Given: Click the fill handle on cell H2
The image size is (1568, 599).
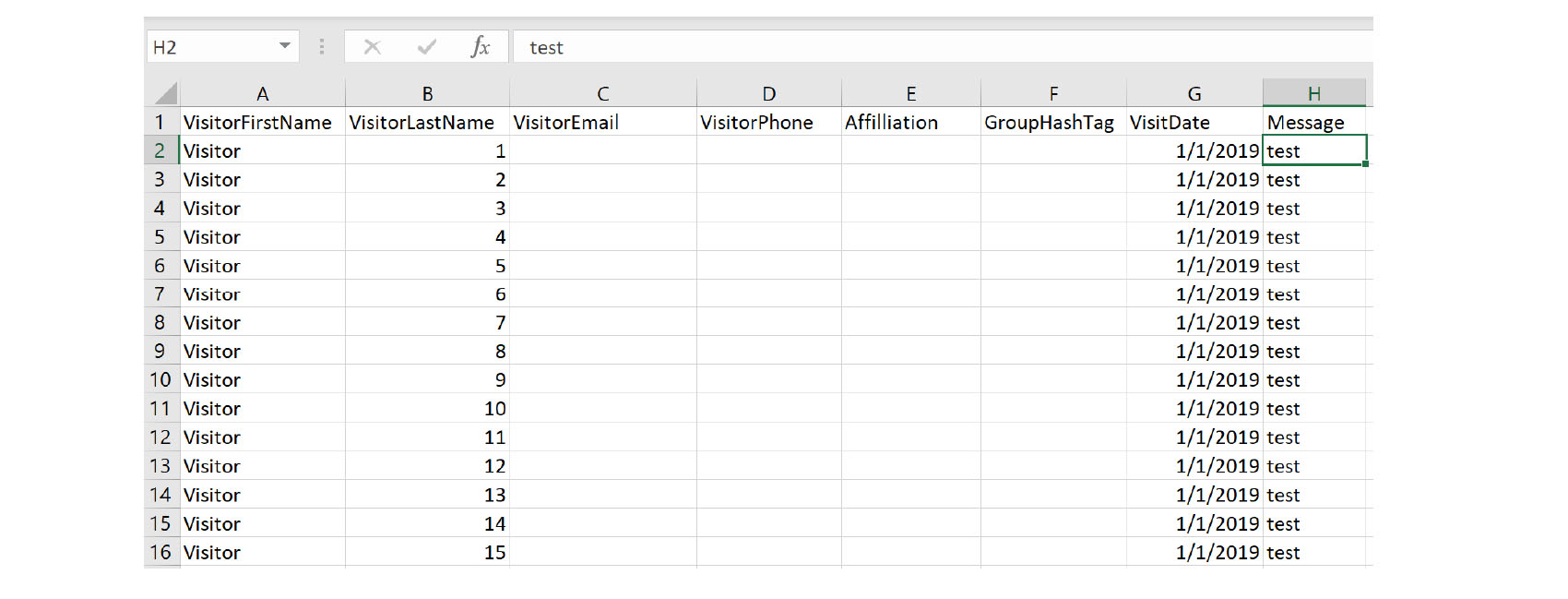Looking at the screenshot, I should pyautogui.click(x=1364, y=162).
